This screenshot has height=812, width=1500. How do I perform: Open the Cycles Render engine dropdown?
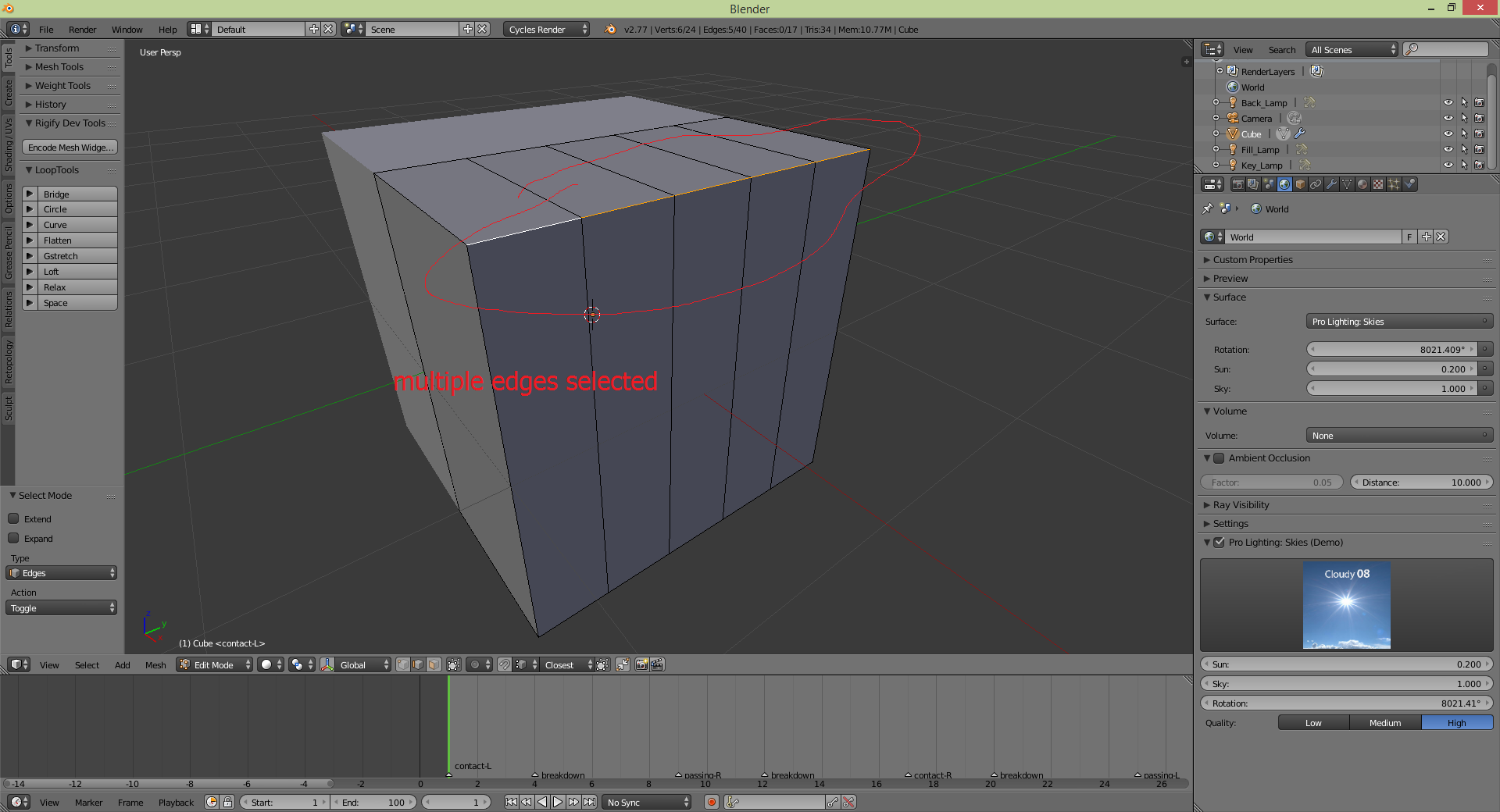click(x=546, y=29)
